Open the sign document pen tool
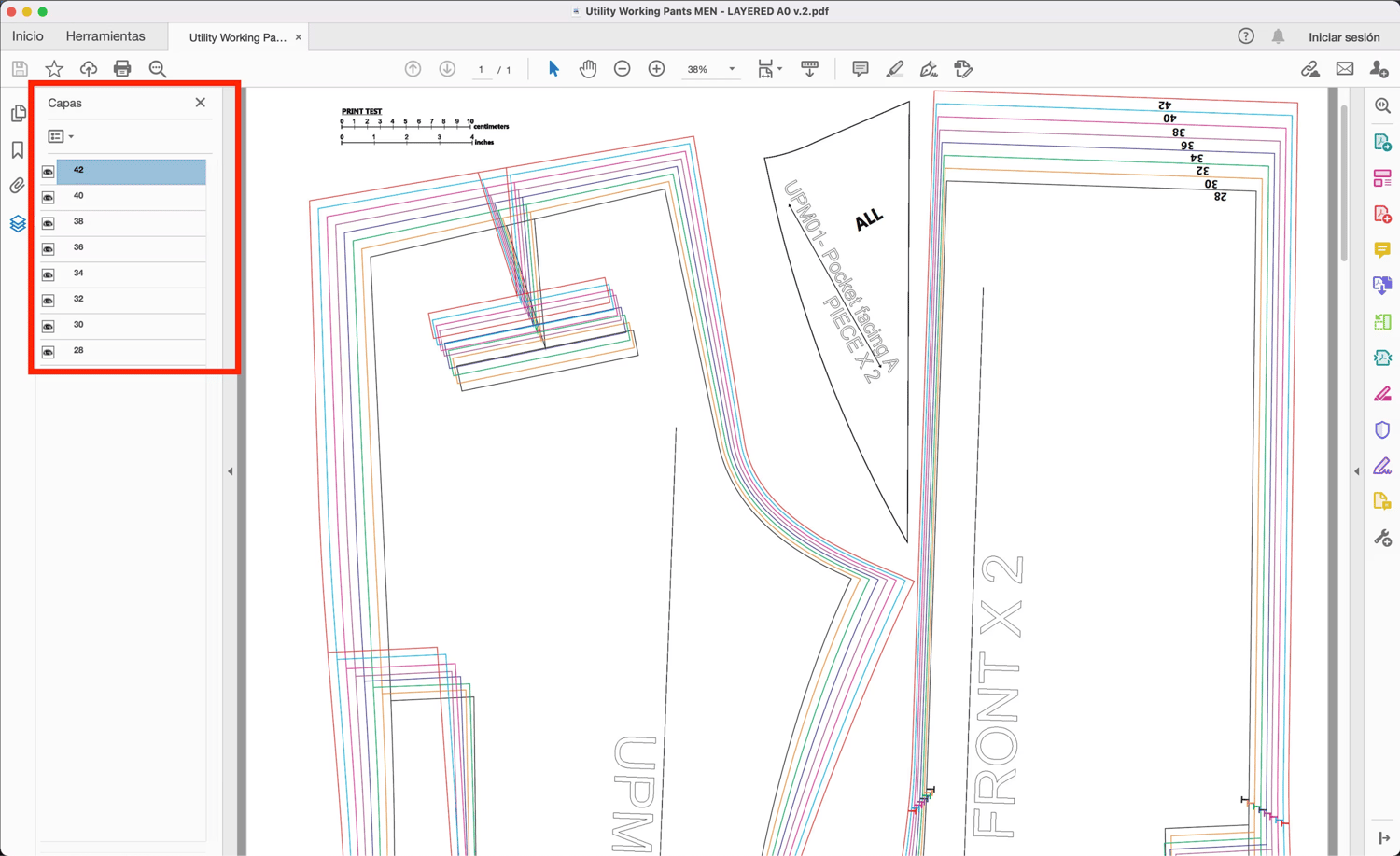The width and height of the screenshot is (1400, 856). tap(929, 69)
